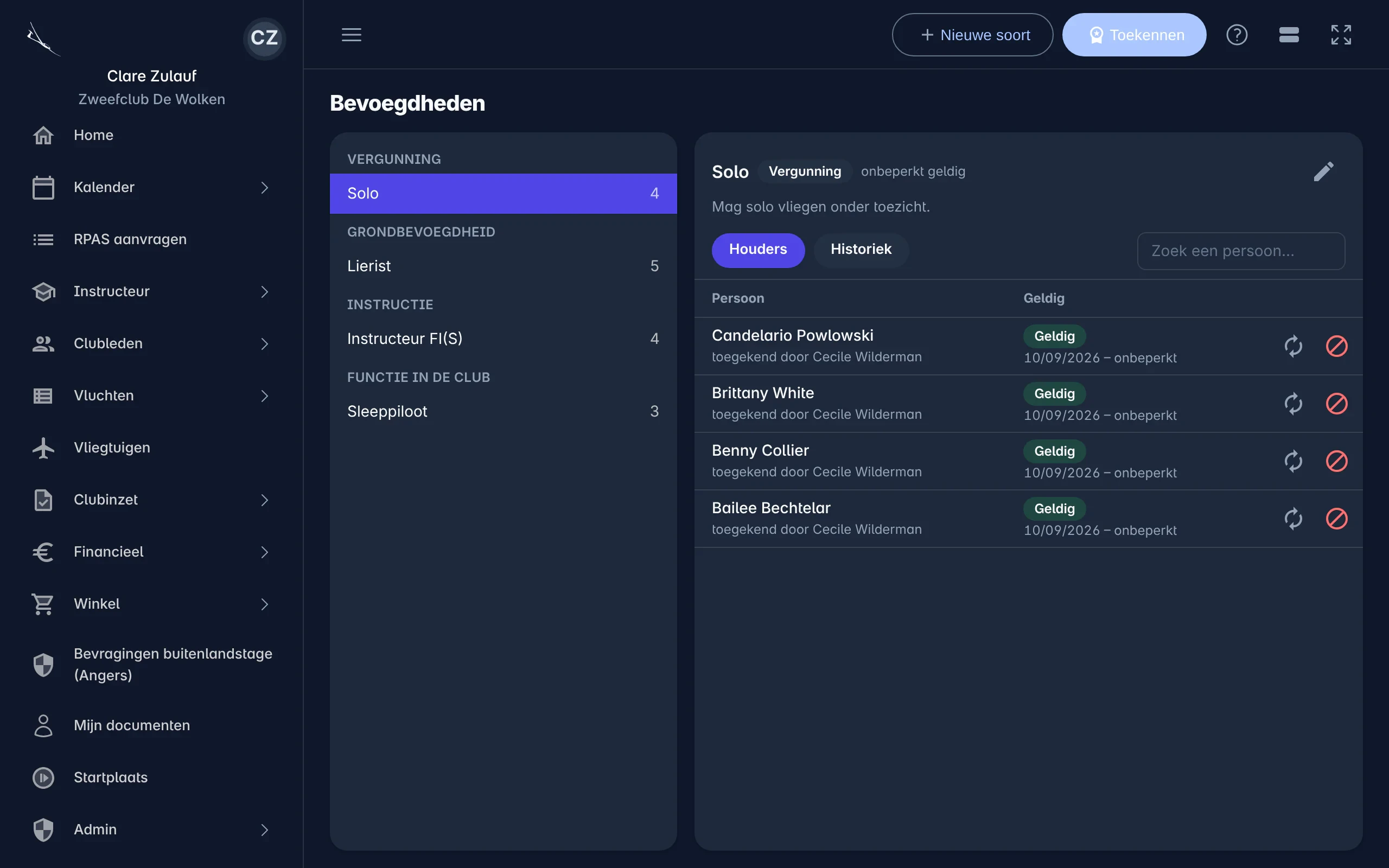Expand the Kalender menu

click(x=151, y=187)
